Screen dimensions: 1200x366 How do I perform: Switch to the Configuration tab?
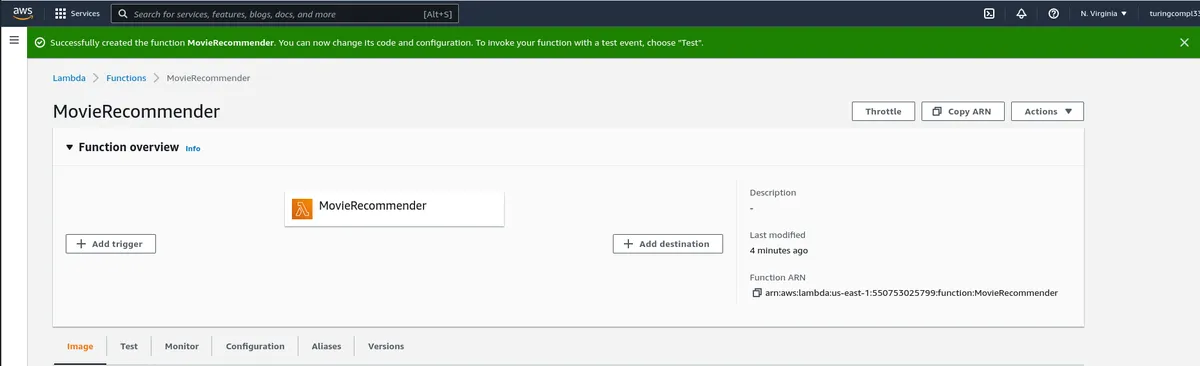(x=255, y=346)
